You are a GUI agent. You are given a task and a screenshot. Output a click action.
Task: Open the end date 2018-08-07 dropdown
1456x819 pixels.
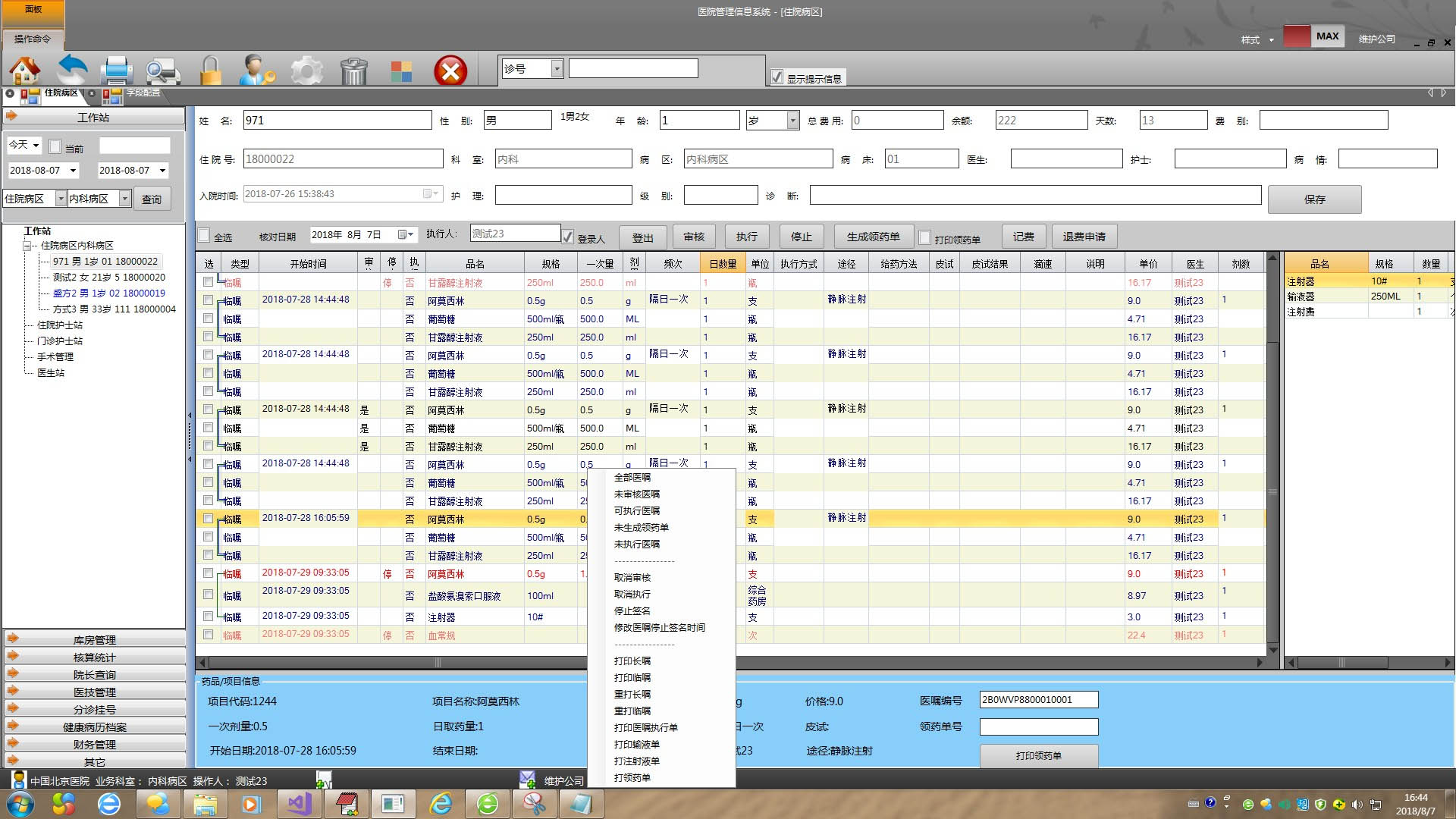click(x=162, y=171)
